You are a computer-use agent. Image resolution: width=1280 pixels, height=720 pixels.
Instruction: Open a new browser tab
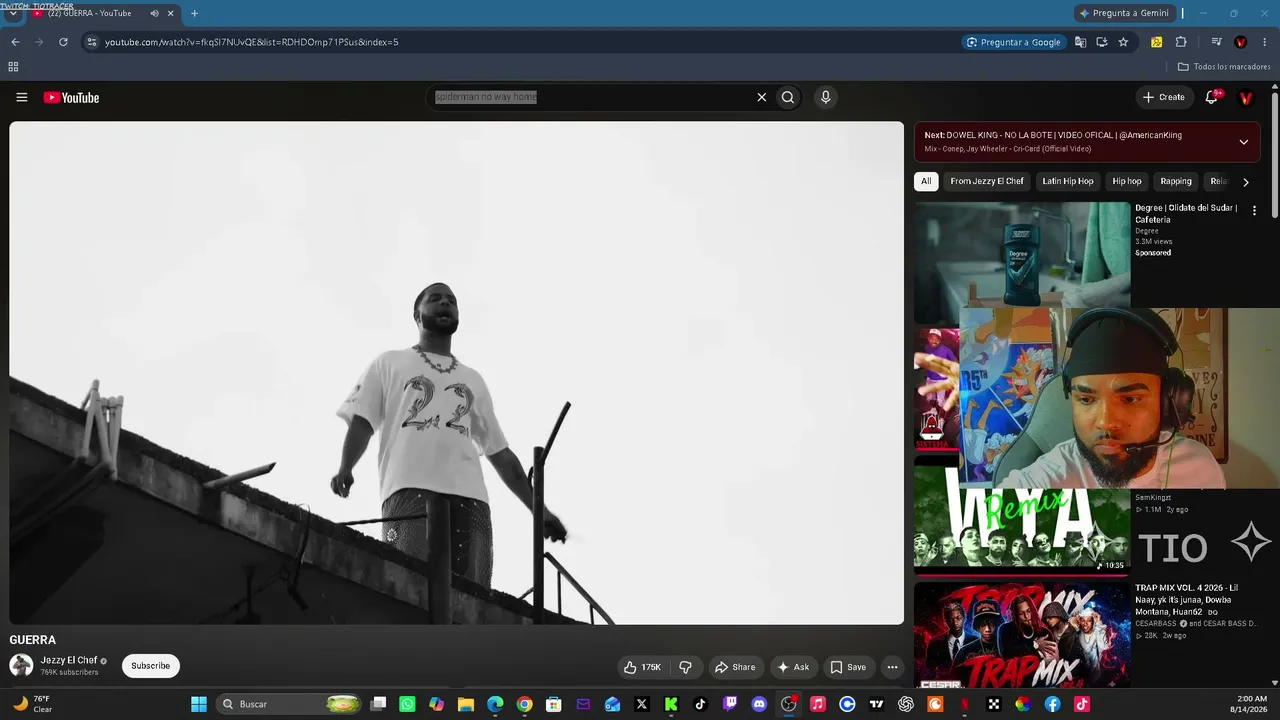(194, 13)
